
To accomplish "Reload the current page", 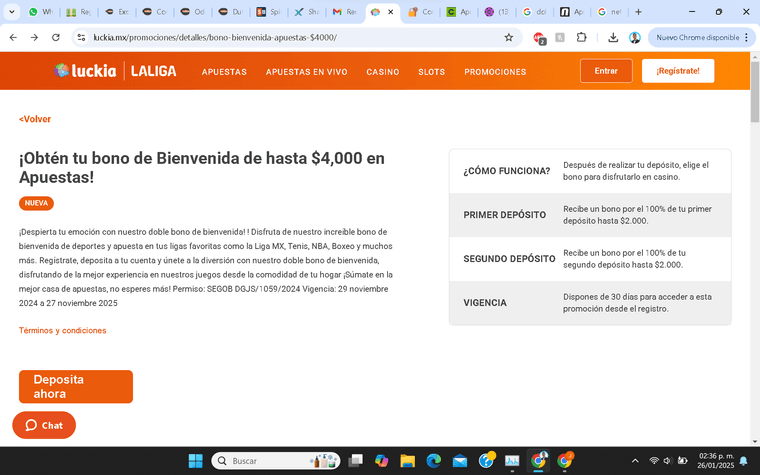I will [x=56, y=37].
